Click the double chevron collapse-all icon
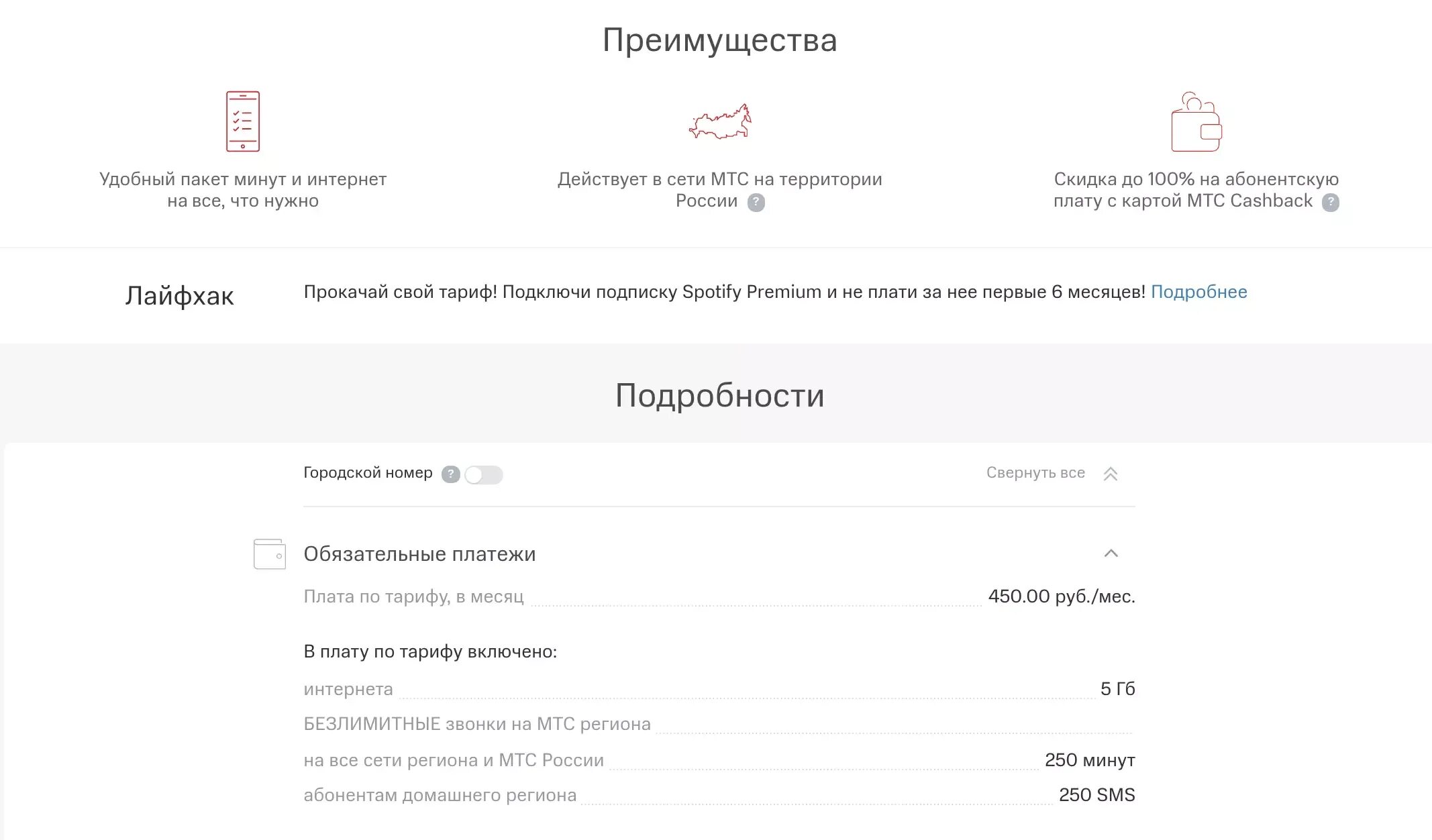 [1111, 474]
